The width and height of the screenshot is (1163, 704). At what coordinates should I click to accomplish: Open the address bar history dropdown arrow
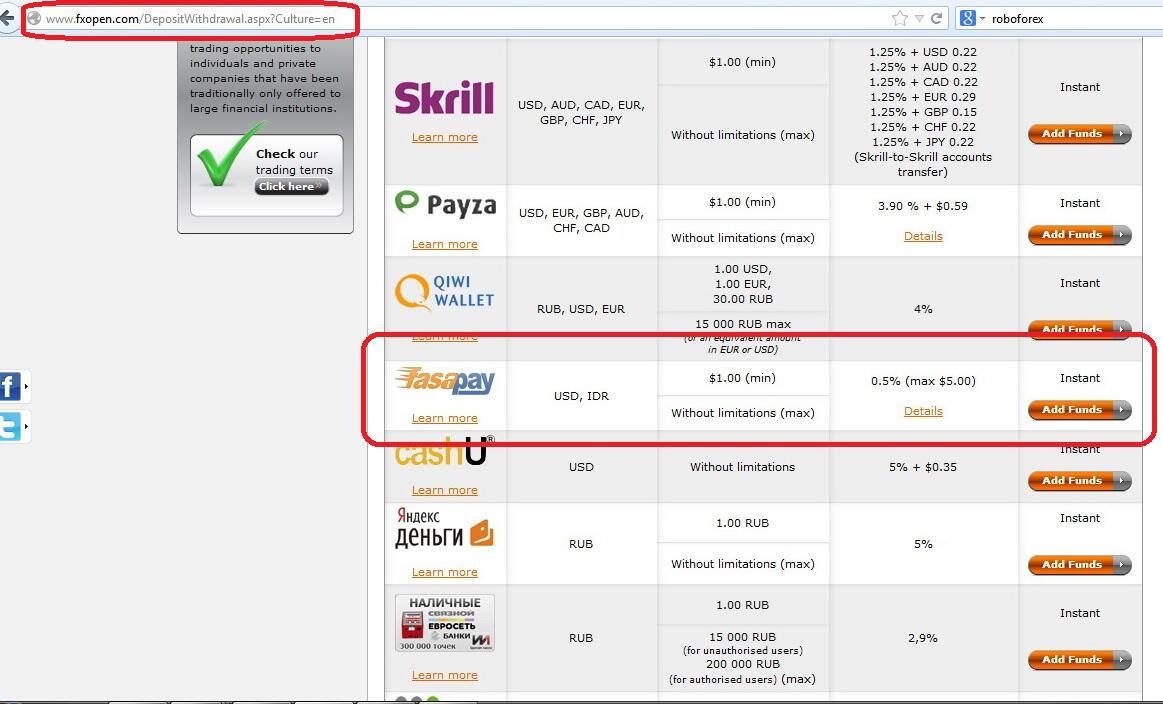(x=920, y=19)
